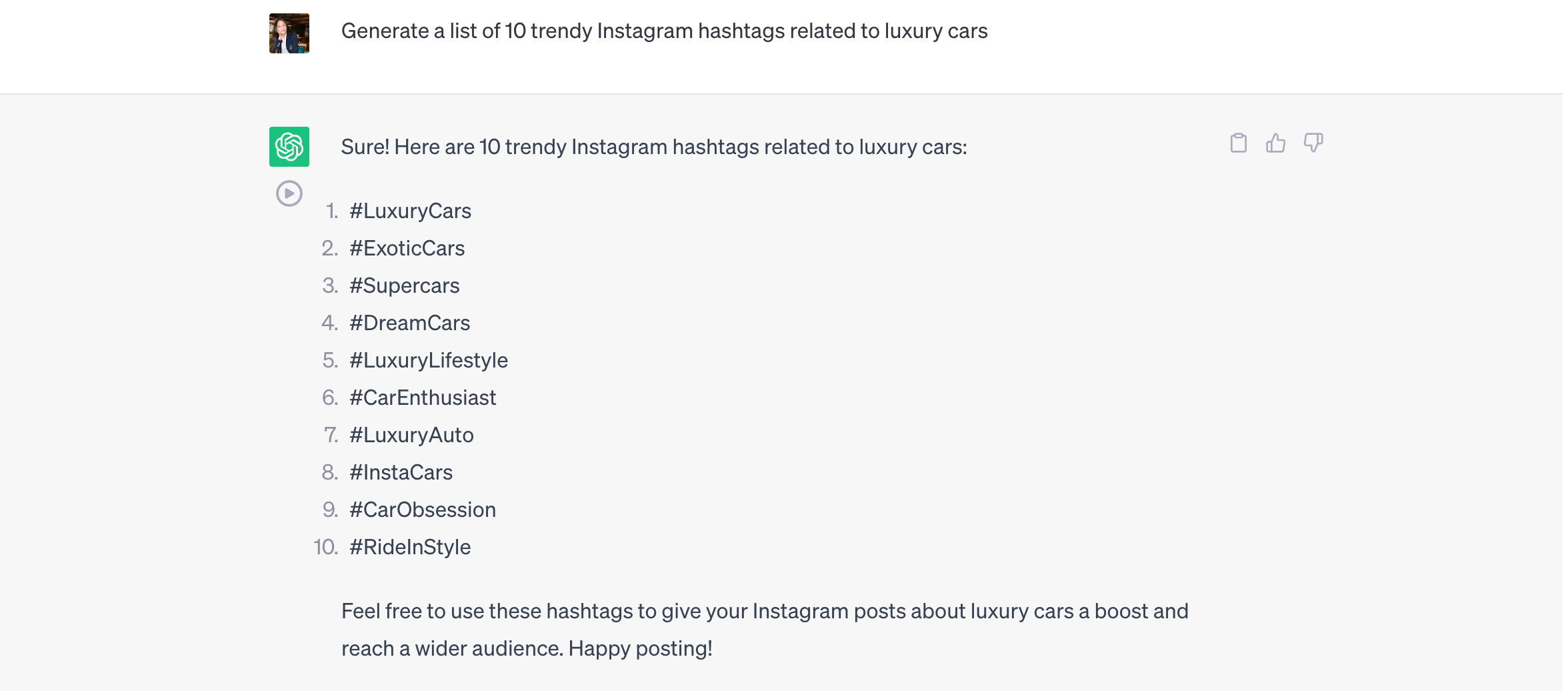Click the #DreamCars hashtag
Screen dimensions: 1568x691
[x=409, y=323]
